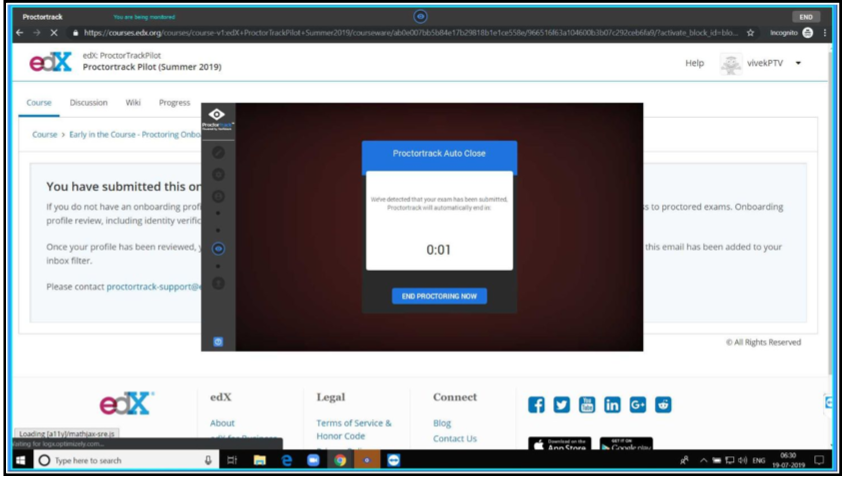Image resolution: width=846 pixels, height=480 pixels.
Task: Click the third Proctortrack sidebar step icon
Action: coord(218,196)
